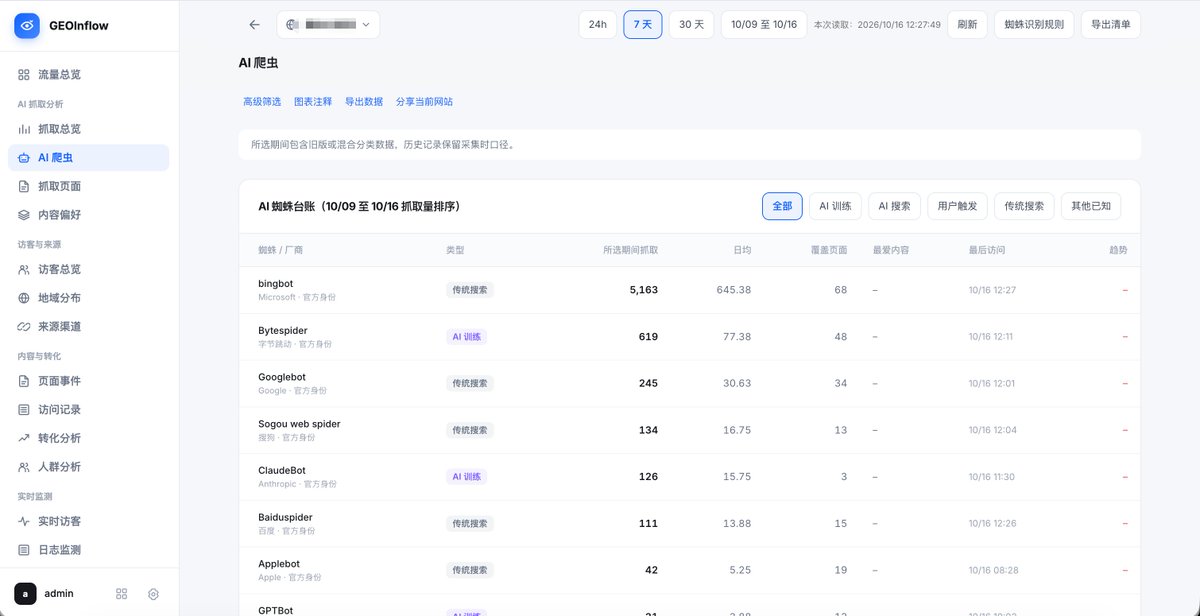
Task: Click the 内容偏好 layers icon
Action: pos(24,215)
